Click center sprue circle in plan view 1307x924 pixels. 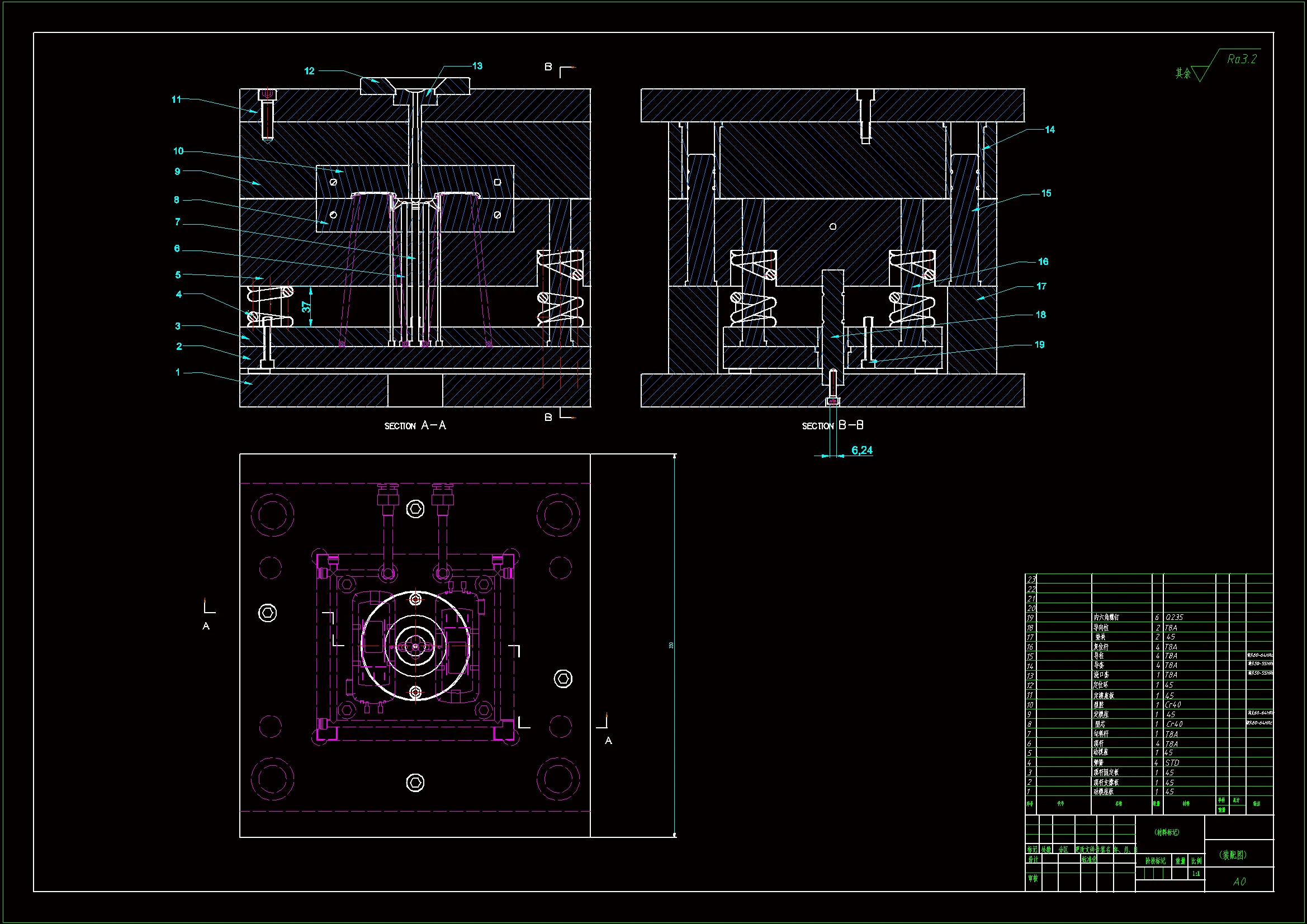coord(415,646)
